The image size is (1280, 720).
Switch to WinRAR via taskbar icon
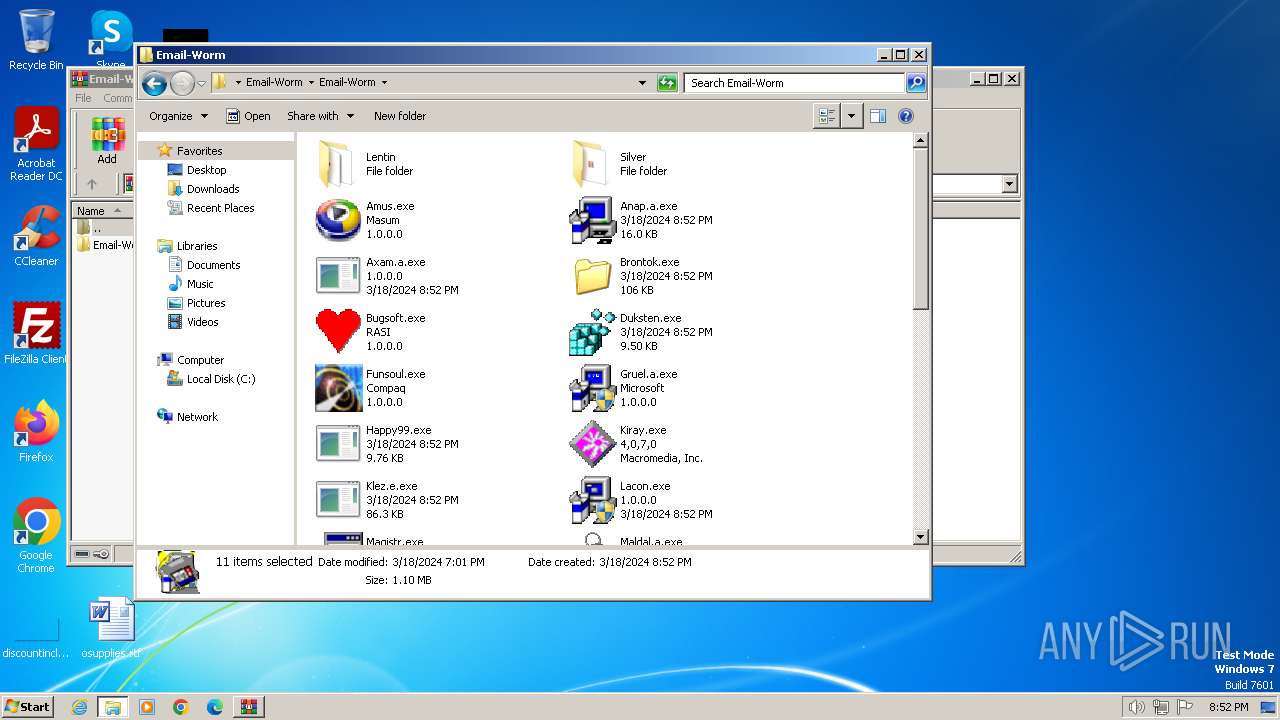tap(248, 707)
